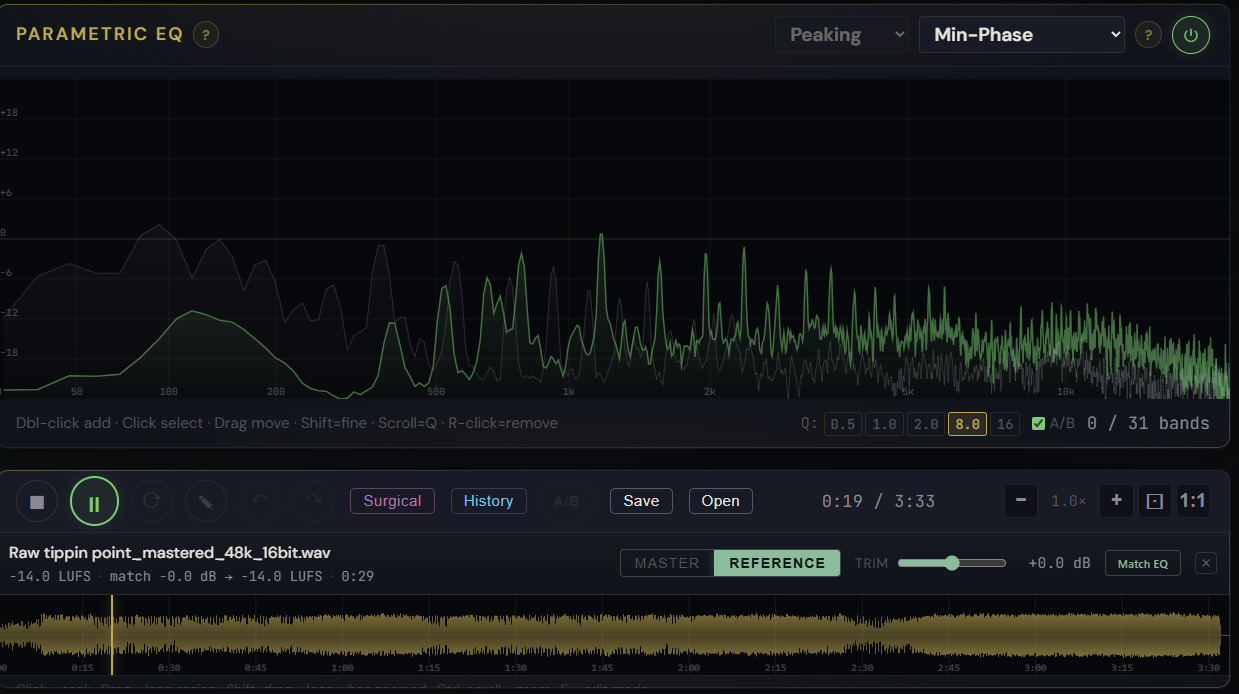The height and width of the screenshot is (694, 1239).
Task: Click the loop/reload circular arrow icon
Action: point(152,501)
